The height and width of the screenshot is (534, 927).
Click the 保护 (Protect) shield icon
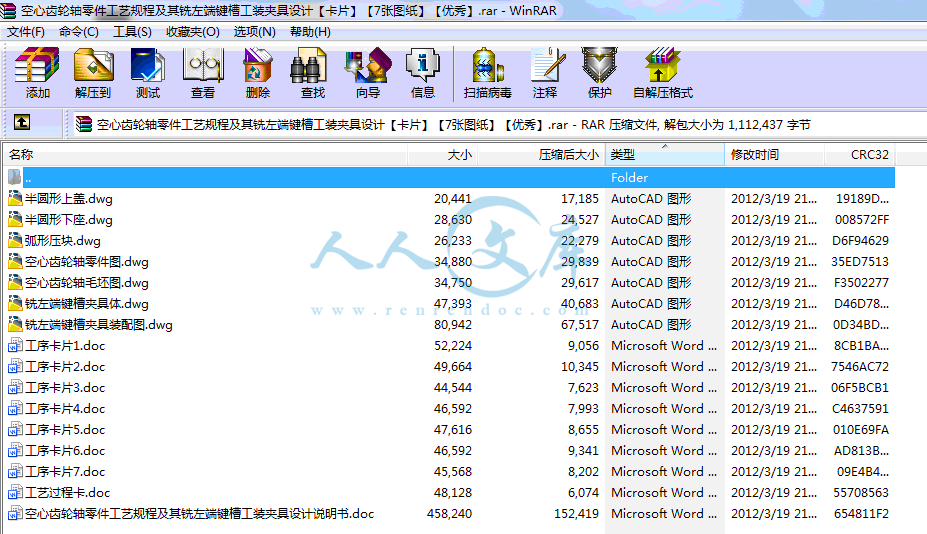click(599, 65)
